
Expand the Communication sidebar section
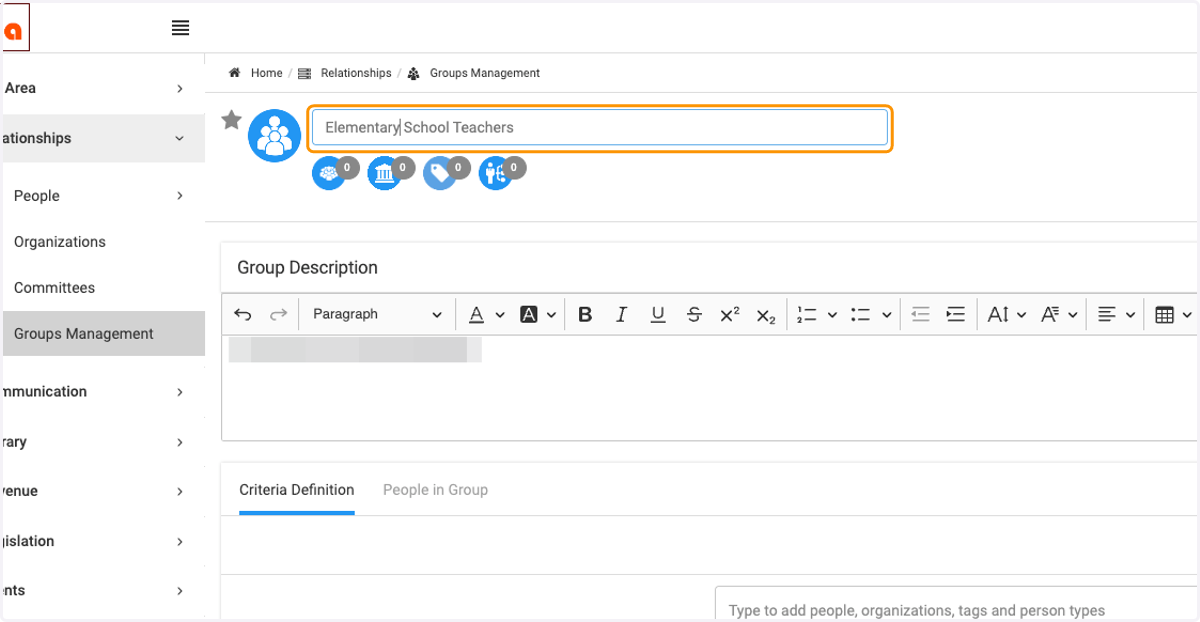coord(102,392)
